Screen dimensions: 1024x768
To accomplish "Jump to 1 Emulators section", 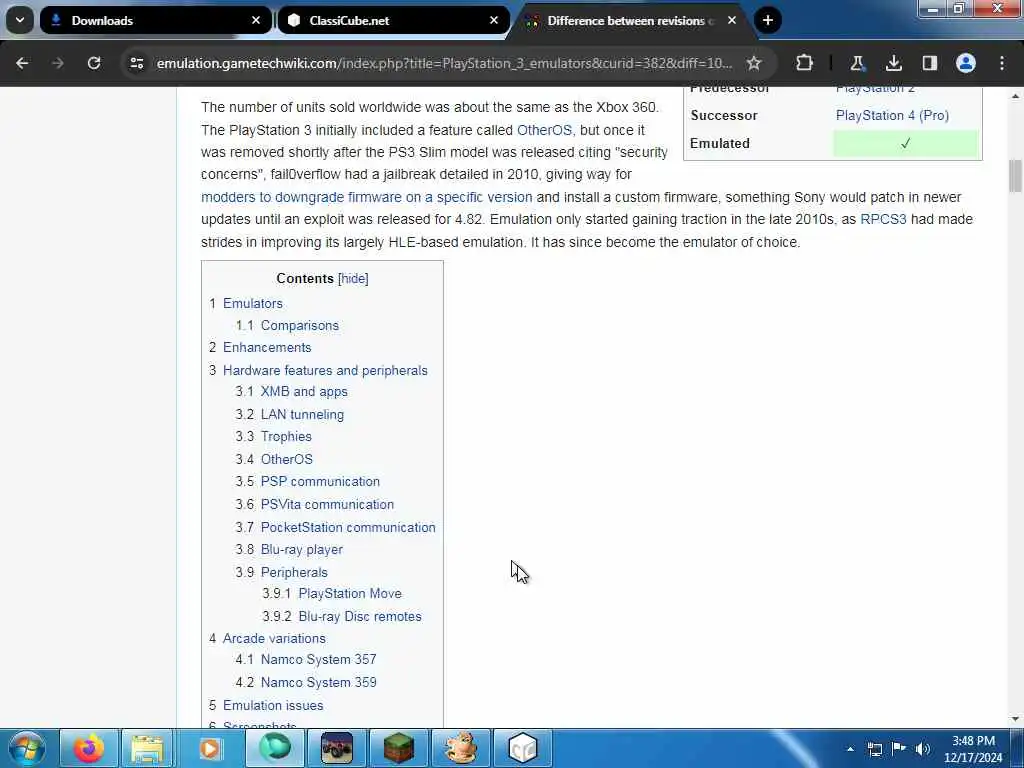I will 246,303.
